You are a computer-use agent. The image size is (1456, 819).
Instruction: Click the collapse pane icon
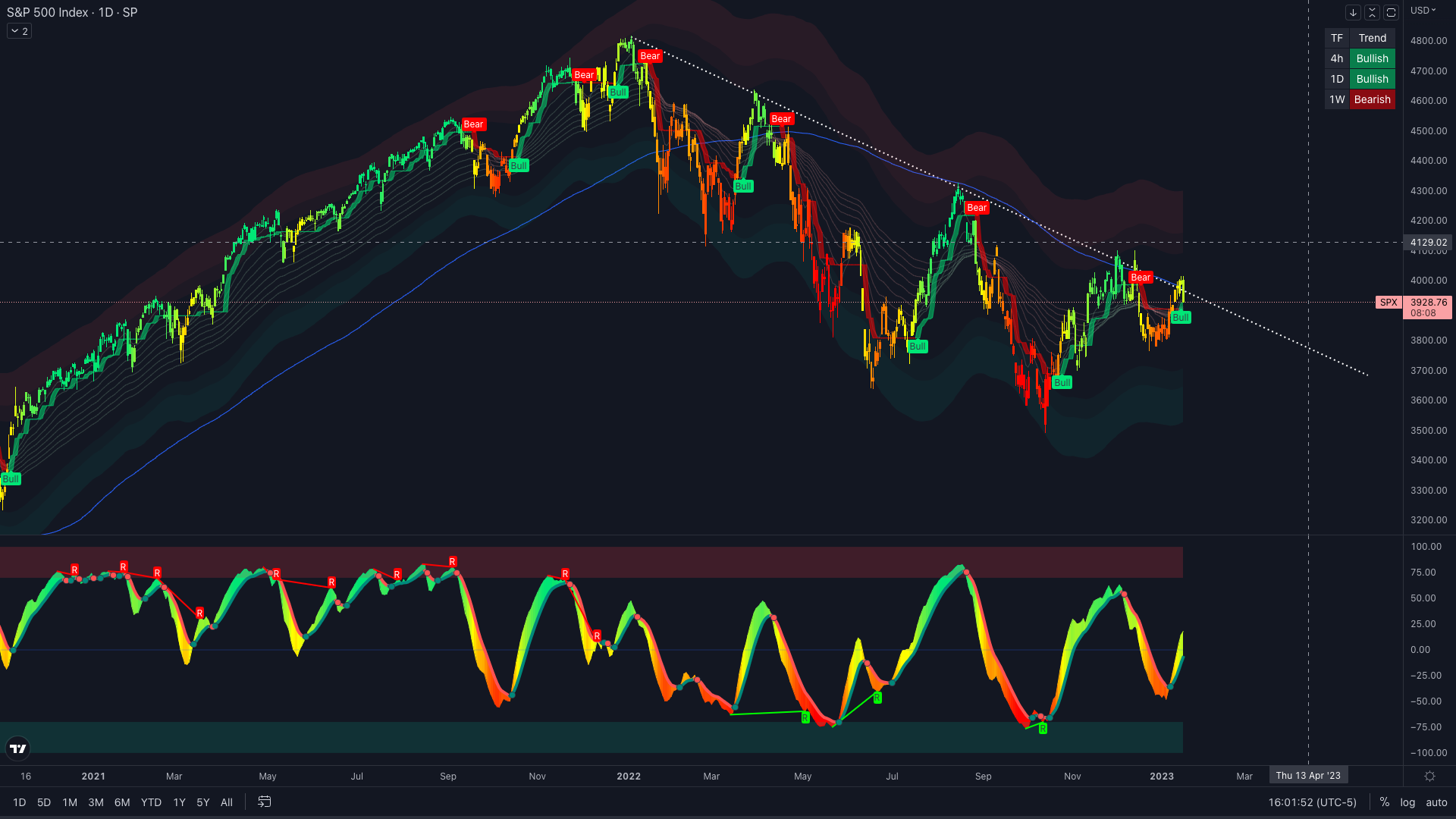click(x=1372, y=12)
